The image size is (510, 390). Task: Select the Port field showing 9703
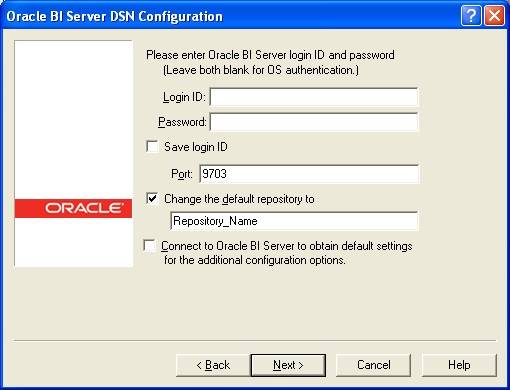click(309, 174)
